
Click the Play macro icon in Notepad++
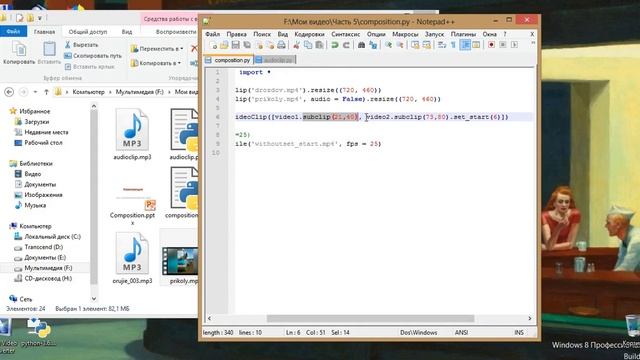coord(514,45)
